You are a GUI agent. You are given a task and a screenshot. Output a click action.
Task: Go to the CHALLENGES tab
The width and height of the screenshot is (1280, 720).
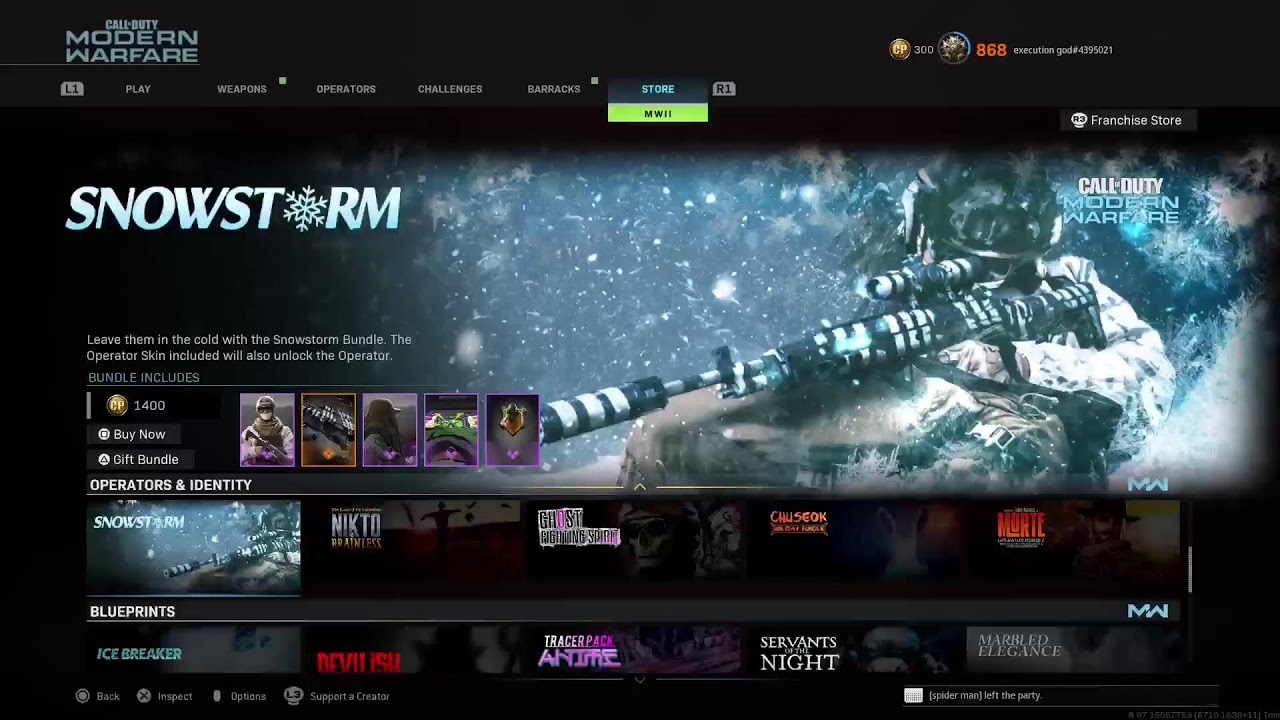[x=450, y=89]
